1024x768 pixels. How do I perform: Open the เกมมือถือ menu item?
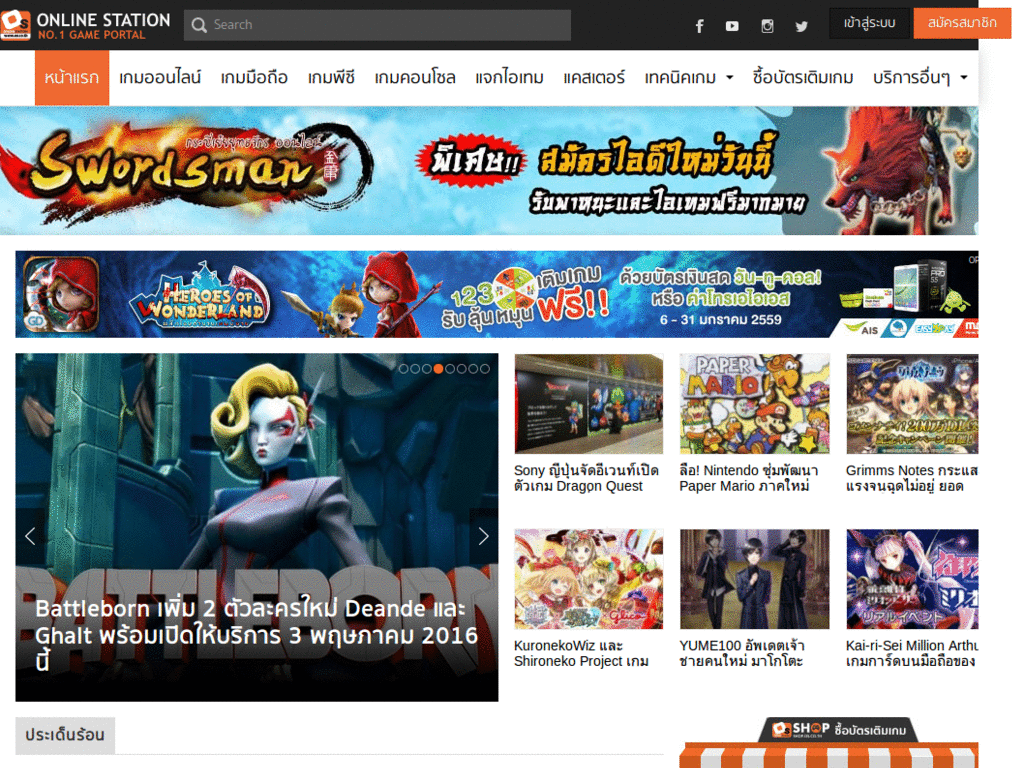tap(254, 78)
